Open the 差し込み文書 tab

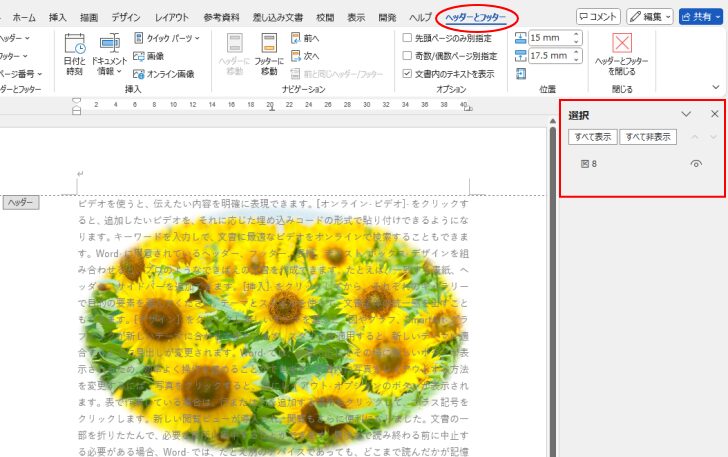click(x=278, y=18)
